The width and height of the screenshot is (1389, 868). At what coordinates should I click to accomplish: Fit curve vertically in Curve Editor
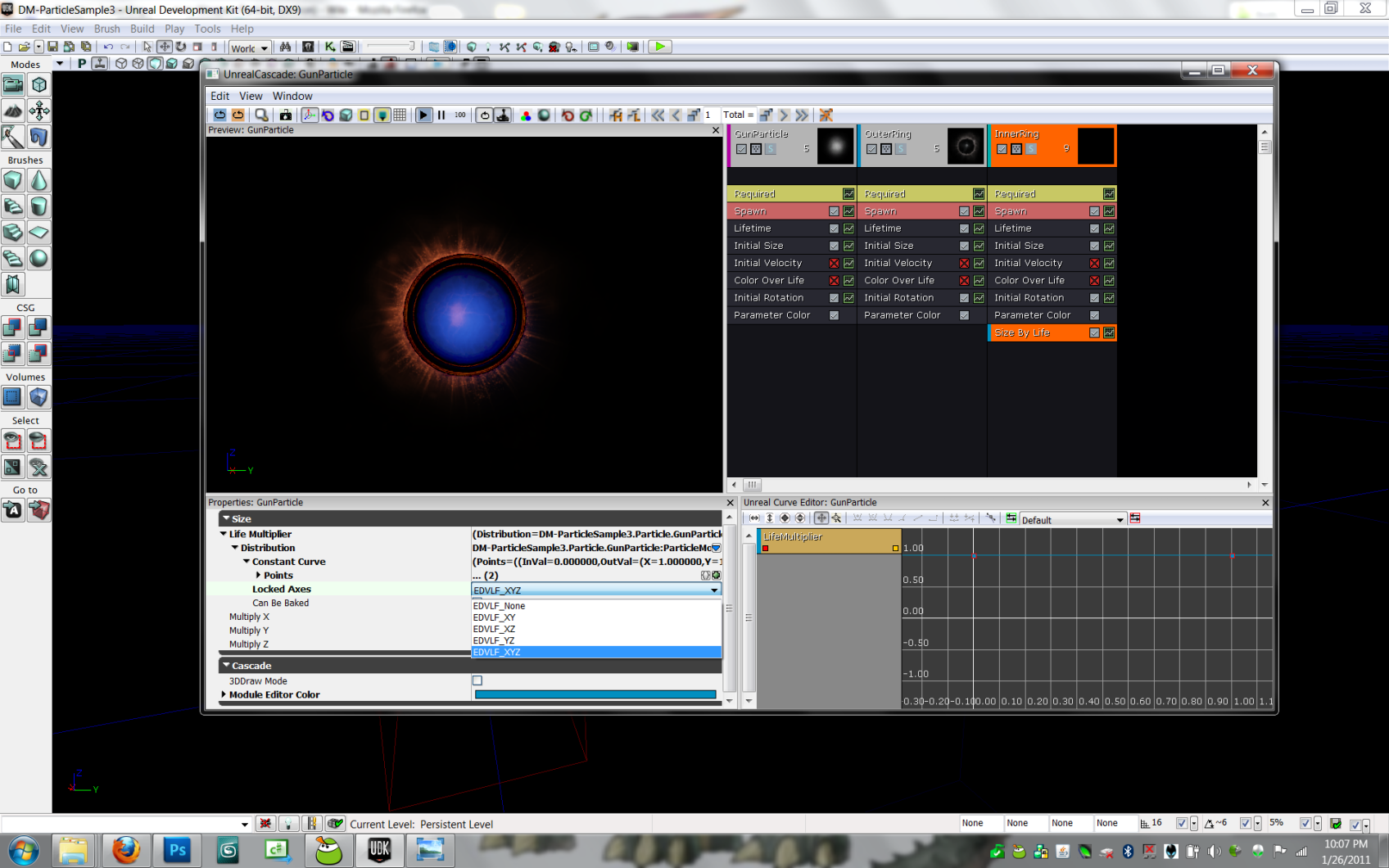coord(770,518)
